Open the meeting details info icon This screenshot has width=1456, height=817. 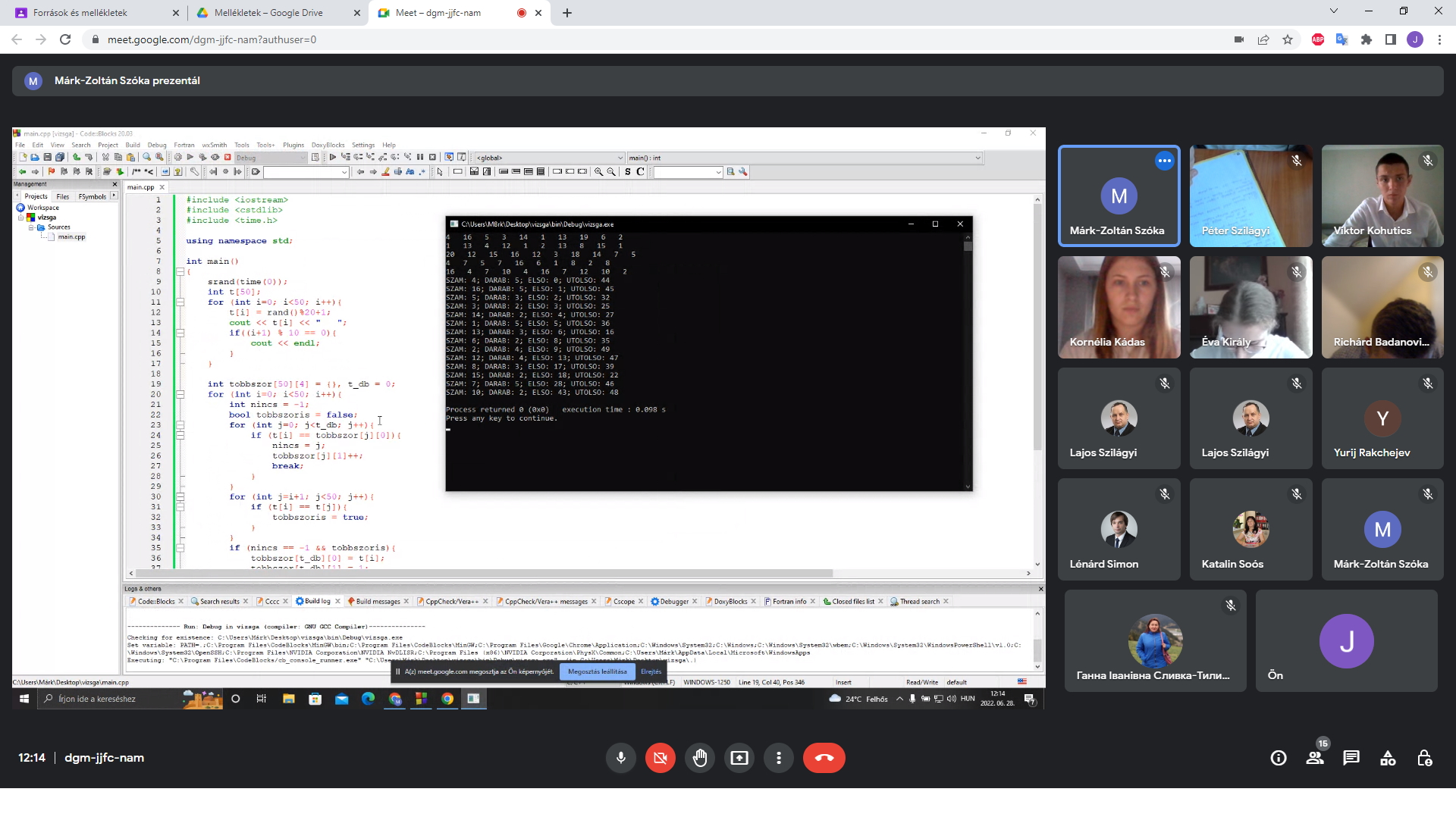click(x=1279, y=758)
